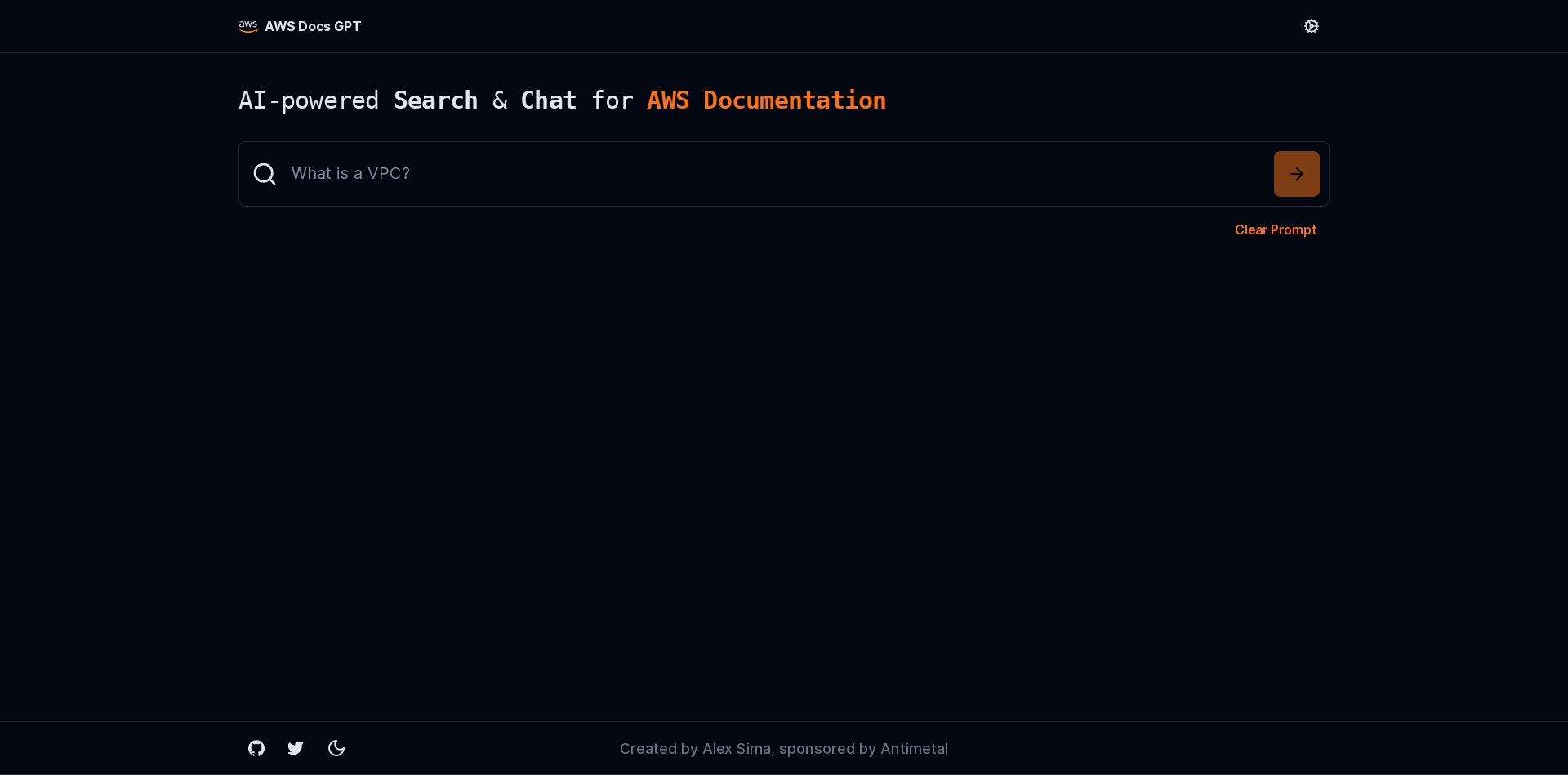Click the What is a VPC search field
Image resolution: width=1568 pixels, height=775 pixels.
click(735, 173)
